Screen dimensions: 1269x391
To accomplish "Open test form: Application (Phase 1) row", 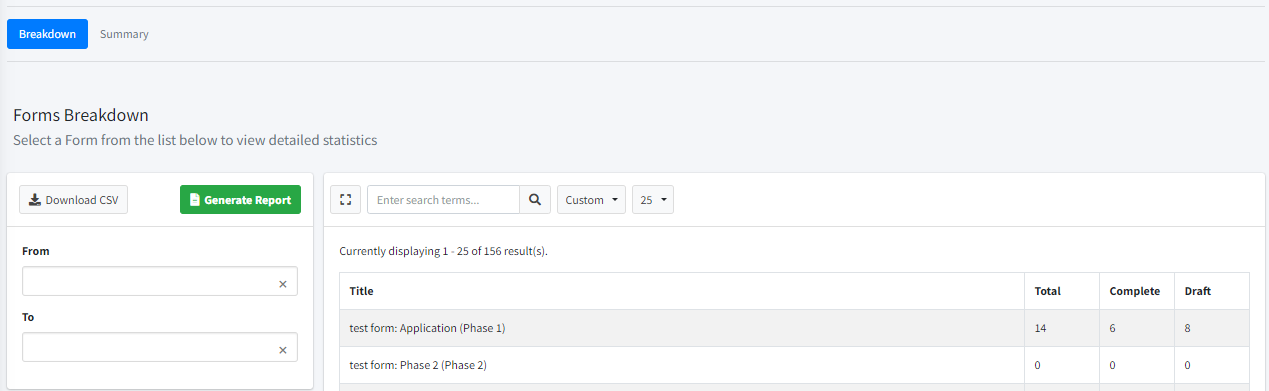I will pos(794,328).
